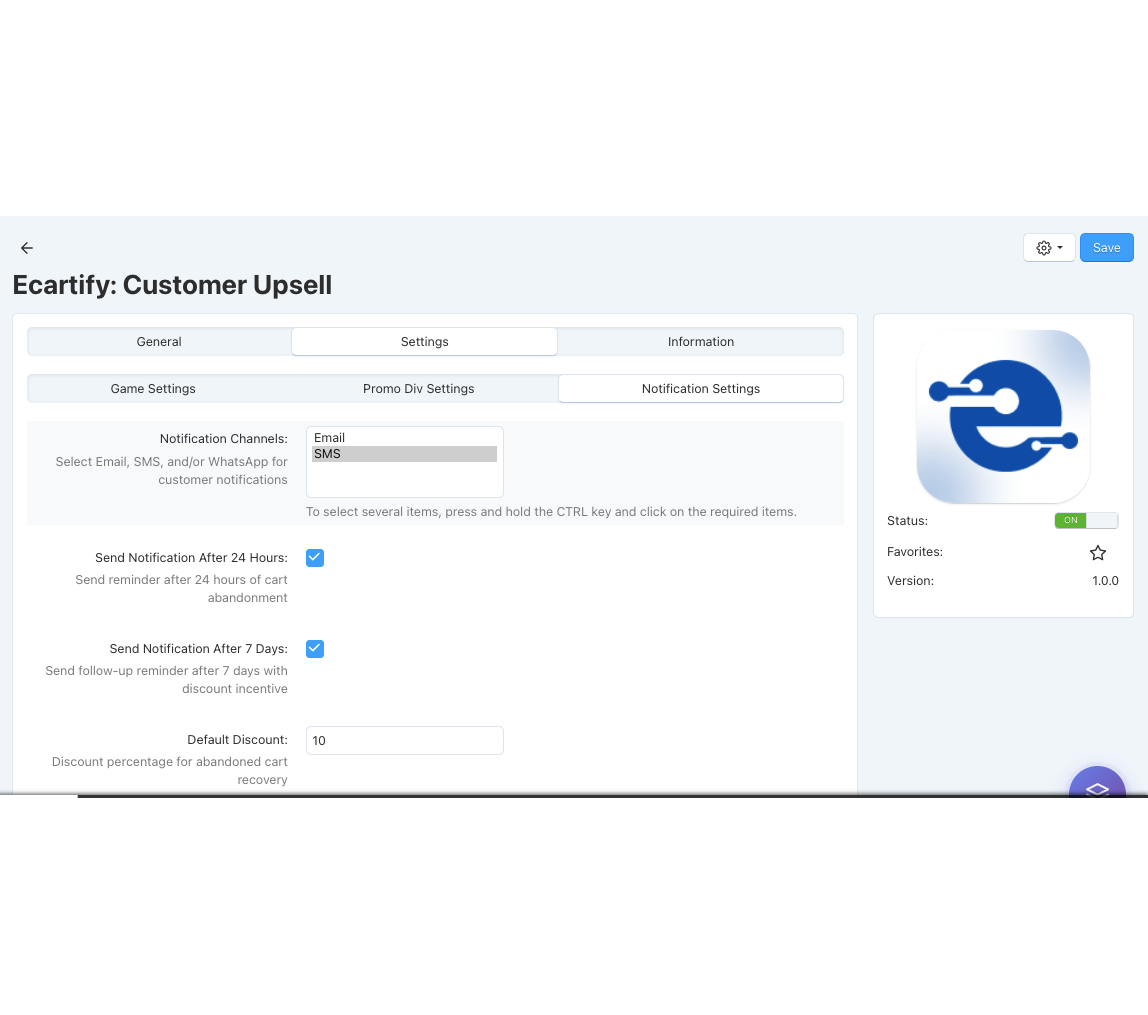Switch to the General tab
The width and height of the screenshot is (1148, 1015).
coord(159,342)
